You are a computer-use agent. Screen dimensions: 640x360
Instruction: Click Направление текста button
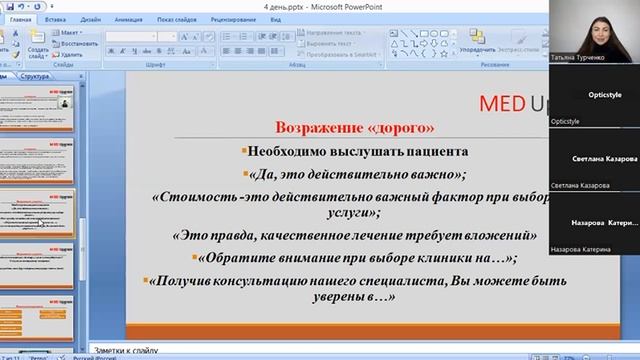click(x=330, y=33)
